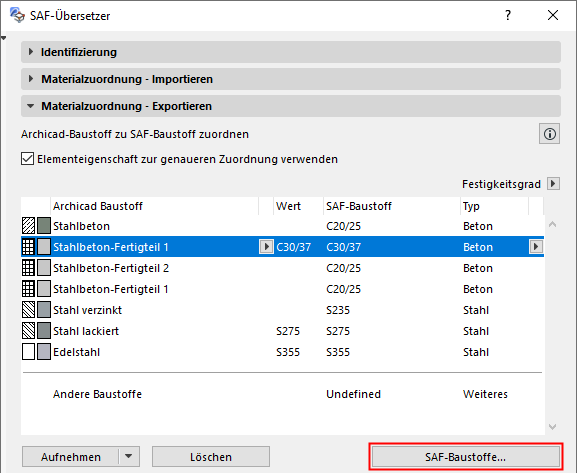Screen dimensions: 577x473
Task: Open the Aufnehmen dropdown arrow
Action: (128, 456)
